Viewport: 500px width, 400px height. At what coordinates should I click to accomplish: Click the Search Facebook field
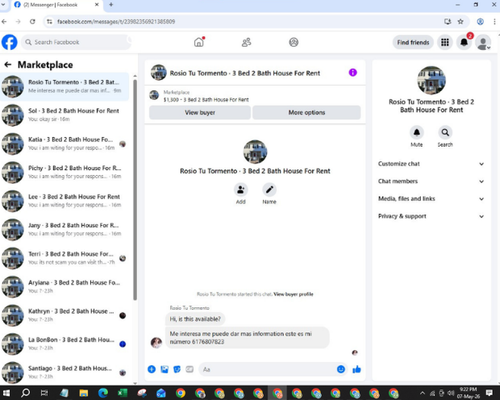77,42
